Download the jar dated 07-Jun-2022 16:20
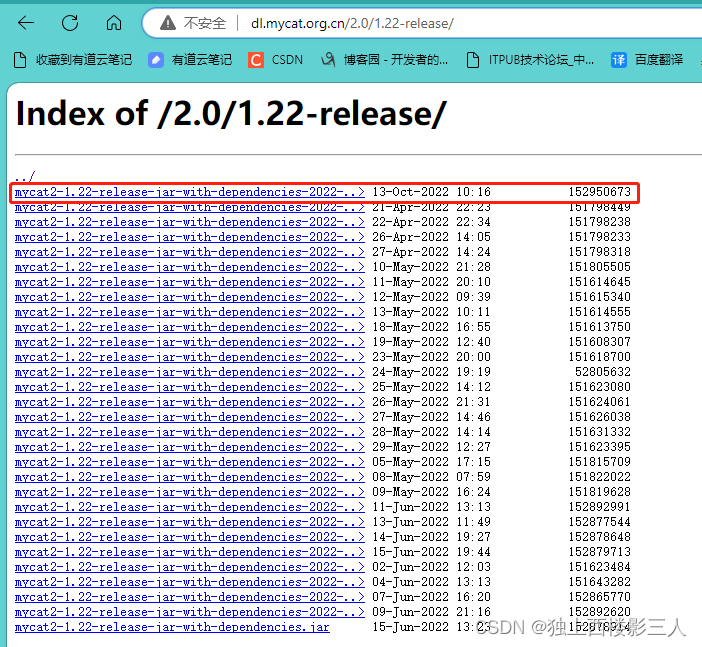 pos(189,597)
